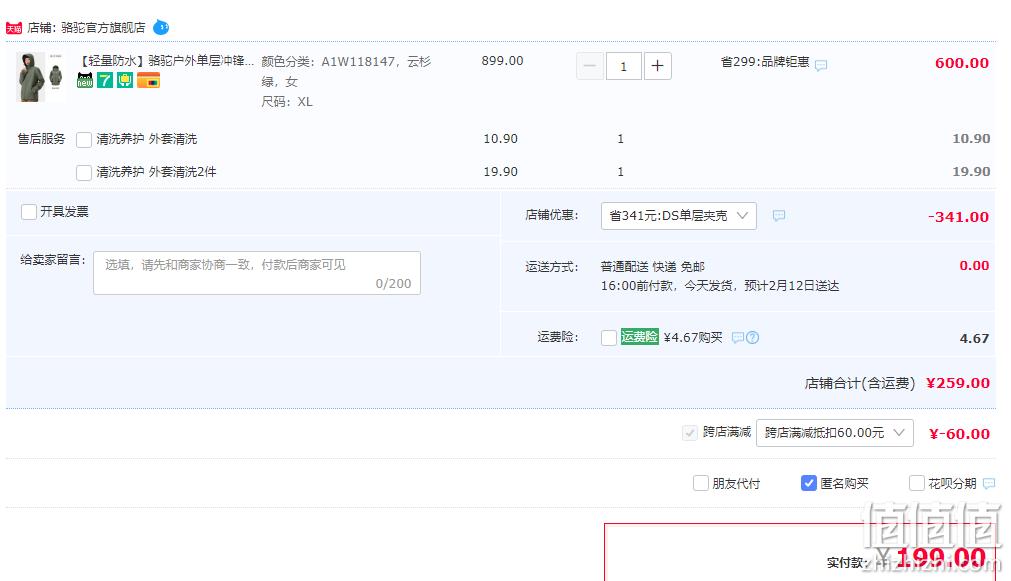Open the 【轻量防水】骆驼户外单层冲锋 product link
1011x581 pixels.
pos(166,61)
